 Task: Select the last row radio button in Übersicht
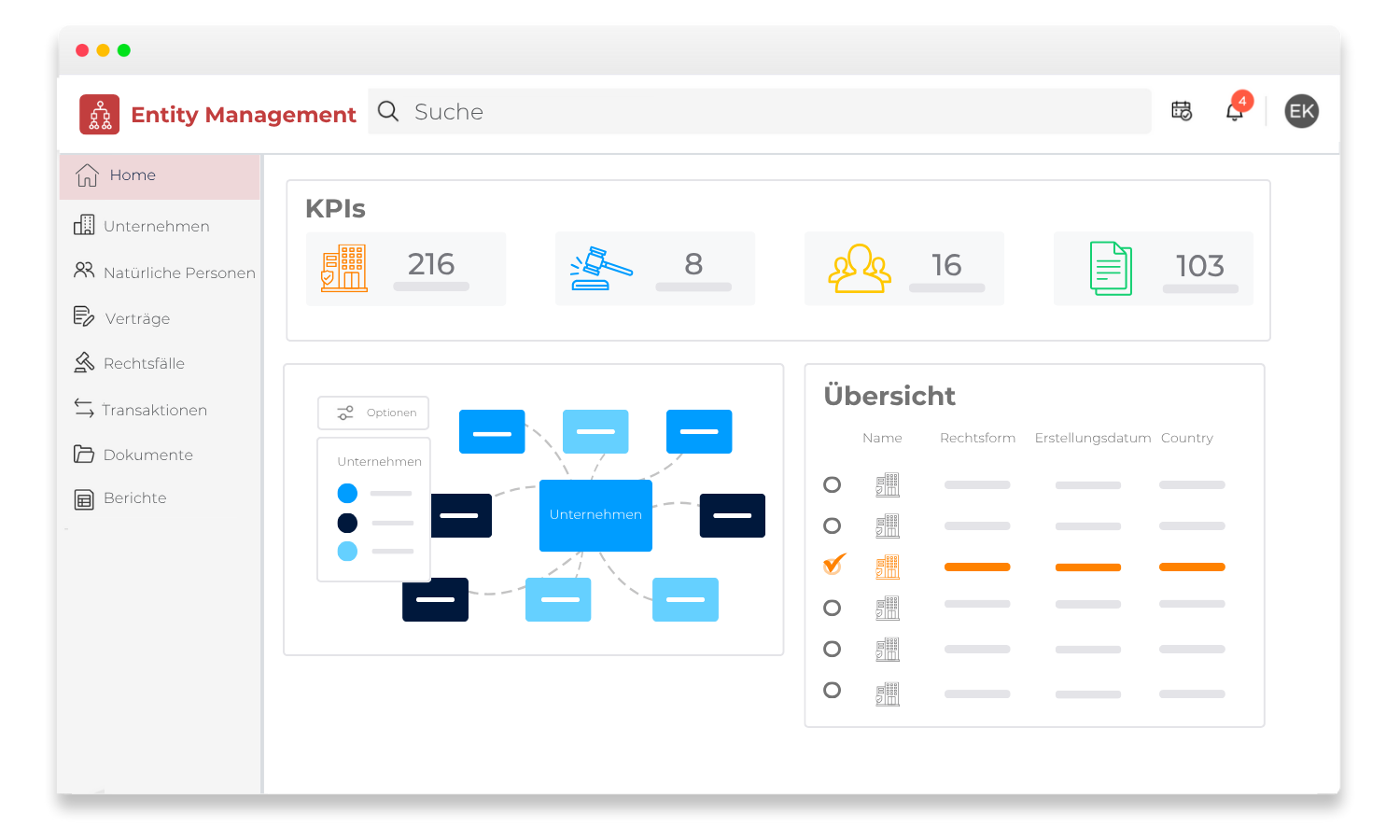tap(832, 690)
